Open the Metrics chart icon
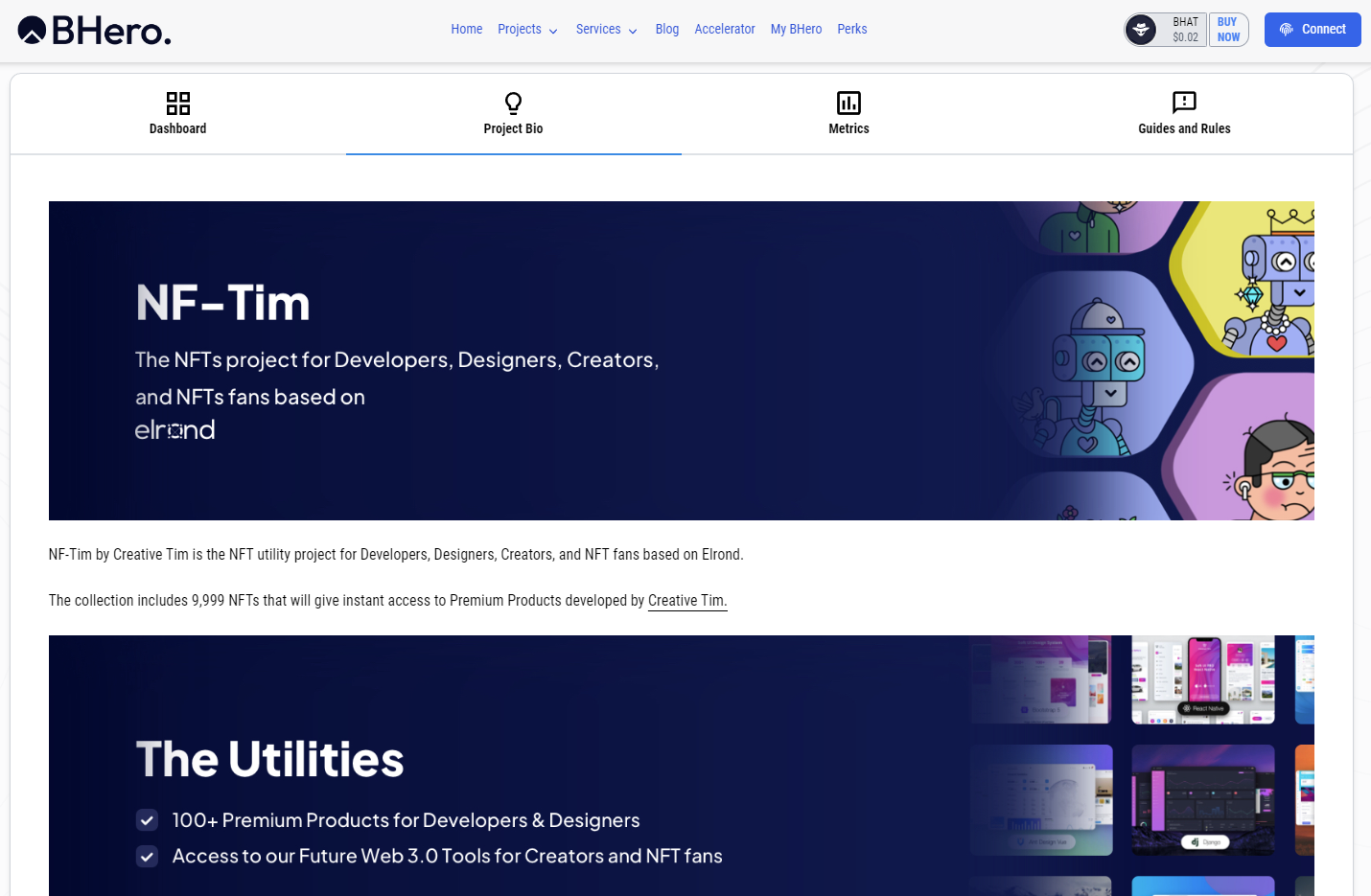Viewport: 1371px width, 896px height. tap(849, 103)
